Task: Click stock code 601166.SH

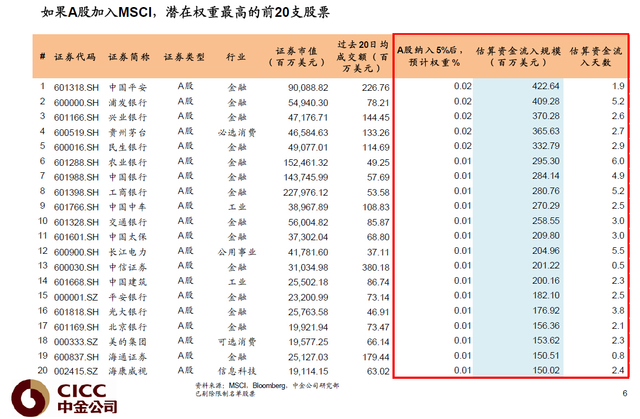Action: [76, 117]
